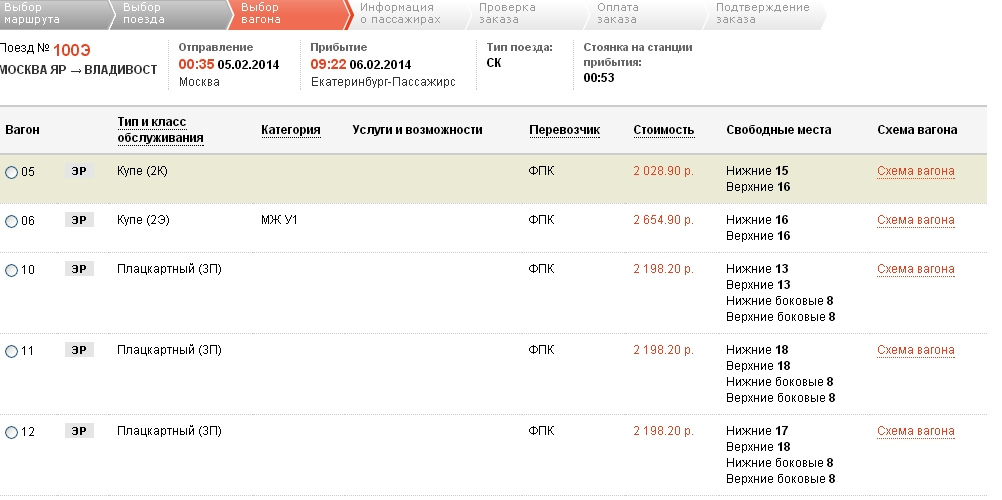Click the ЭР badge for wagon 11
The height and width of the screenshot is (500, 1002).
(79, 350)
